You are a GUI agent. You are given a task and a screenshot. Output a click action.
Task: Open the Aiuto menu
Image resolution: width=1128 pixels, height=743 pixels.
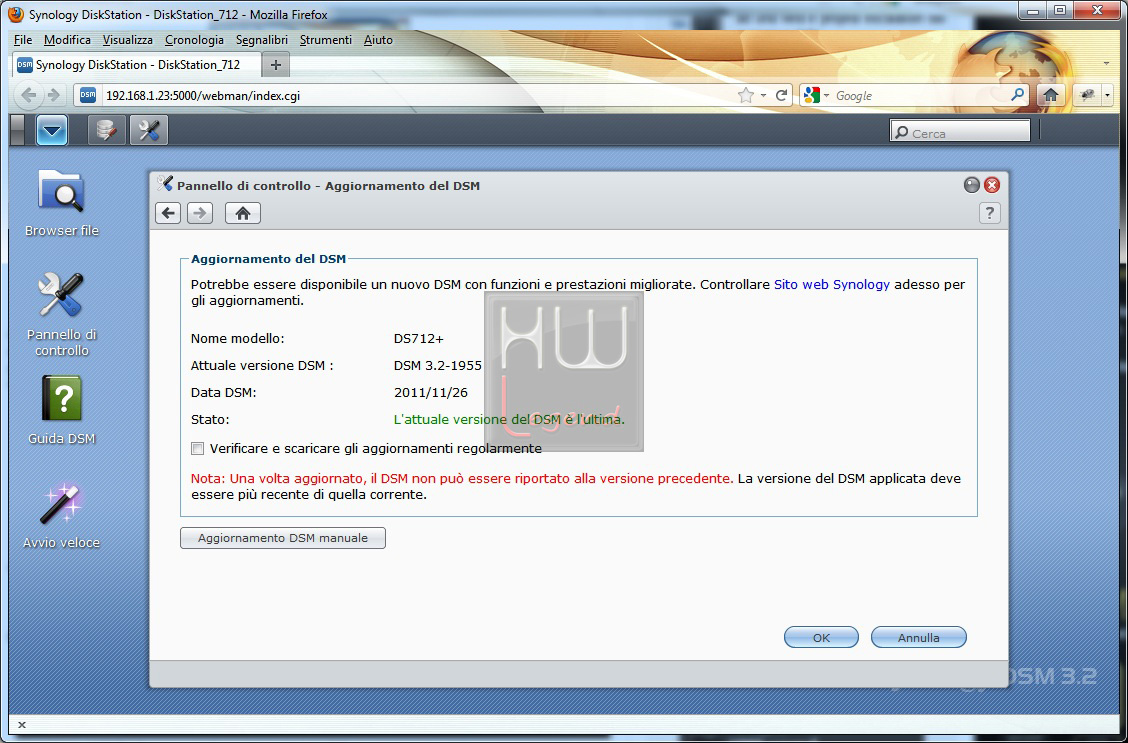click(378, 40)
